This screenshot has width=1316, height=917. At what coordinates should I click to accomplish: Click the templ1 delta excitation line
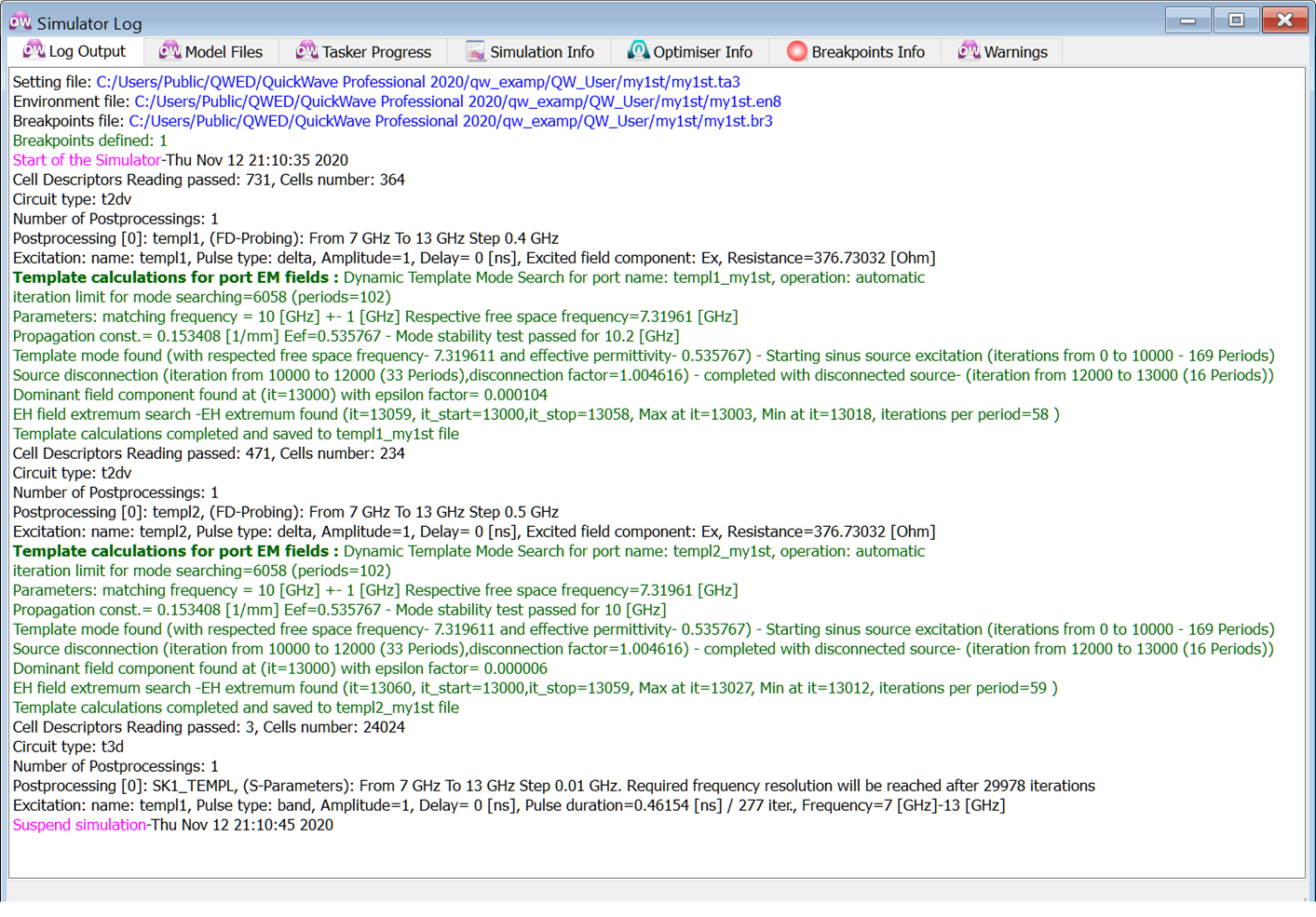(474, 258)
